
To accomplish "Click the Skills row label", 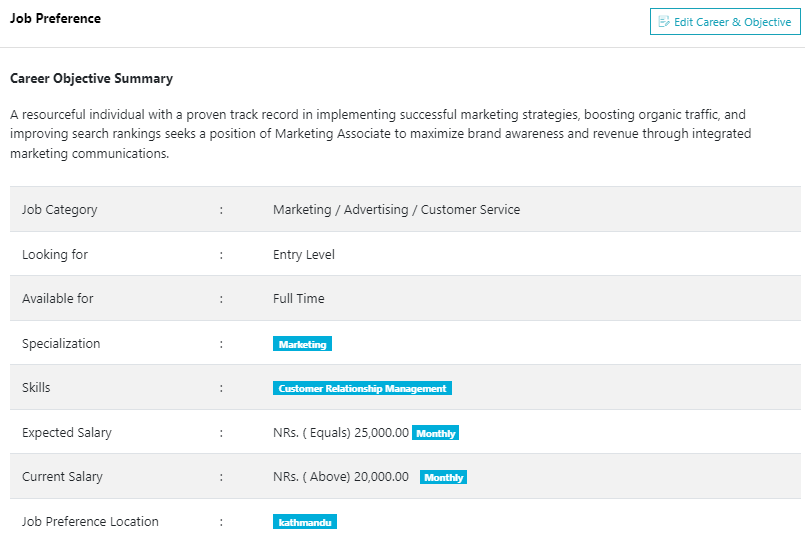I will pos(36,388).
